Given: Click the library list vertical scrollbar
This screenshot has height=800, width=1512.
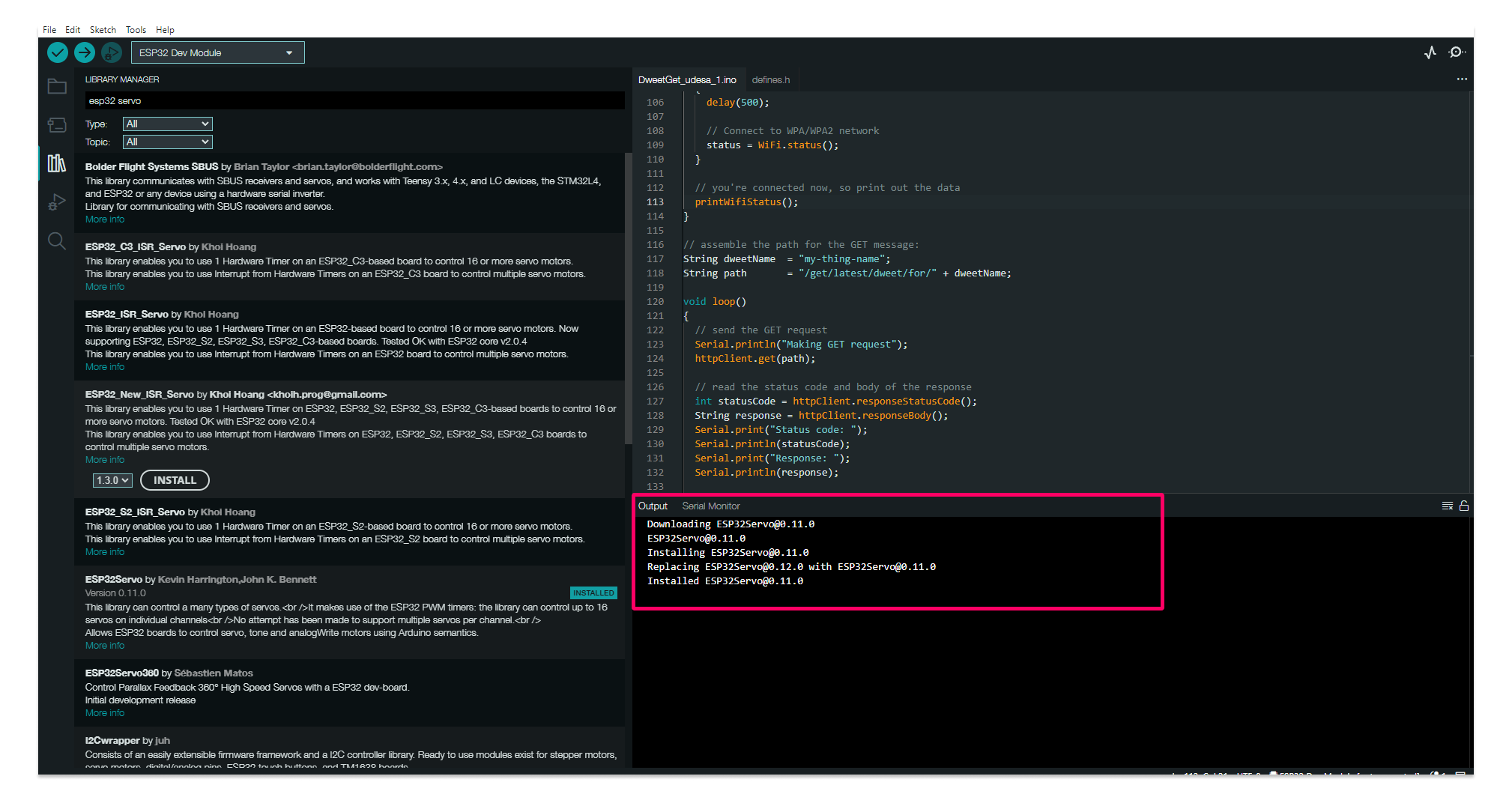Looking at the screenshot, I should click(628, 300).
